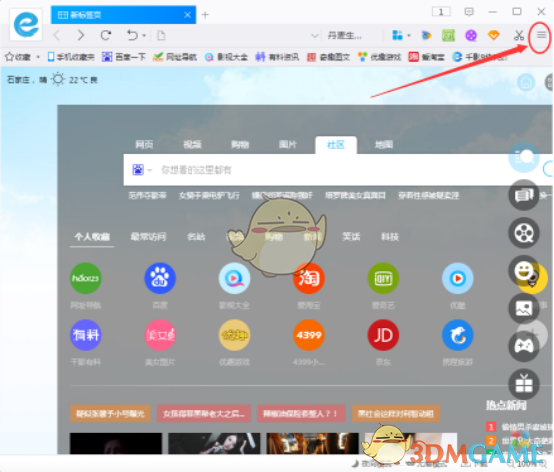Open a new tab with the plus button
The height and width of the screenshot is (472, 554).
[x=205, y=14]
